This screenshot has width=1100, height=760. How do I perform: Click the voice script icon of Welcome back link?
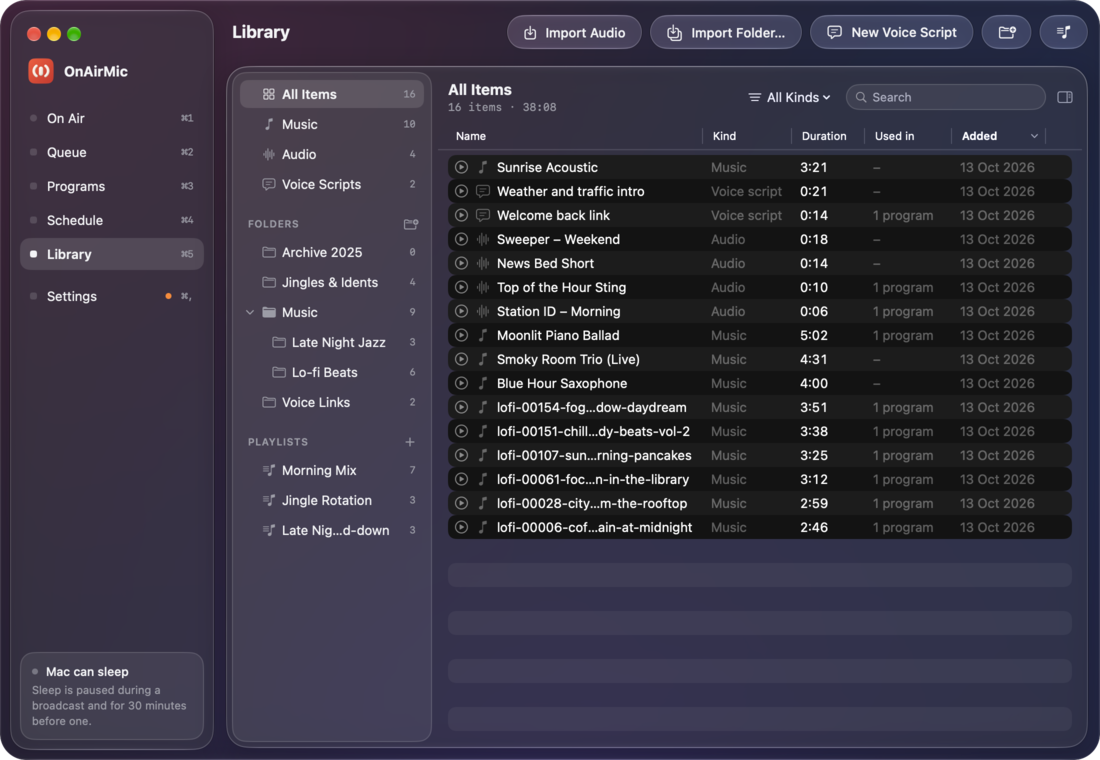click(483, 215)
